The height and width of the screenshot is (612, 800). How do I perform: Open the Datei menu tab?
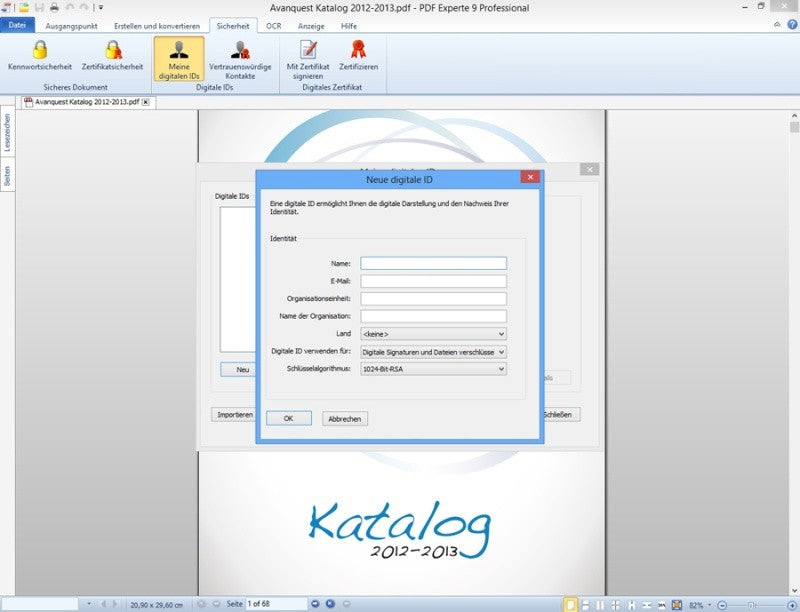click(17, 25)
